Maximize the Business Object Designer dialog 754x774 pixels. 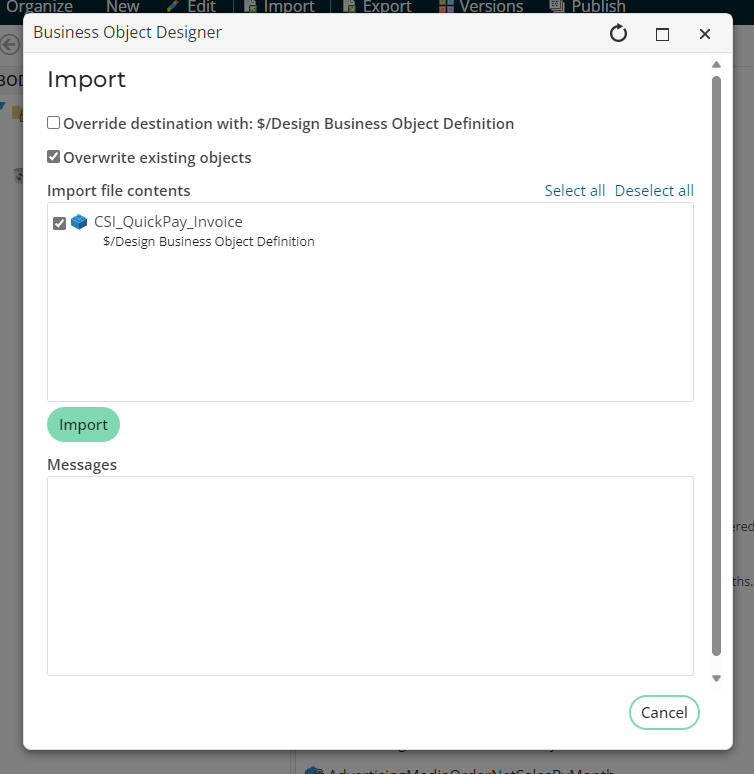point(662,34)
